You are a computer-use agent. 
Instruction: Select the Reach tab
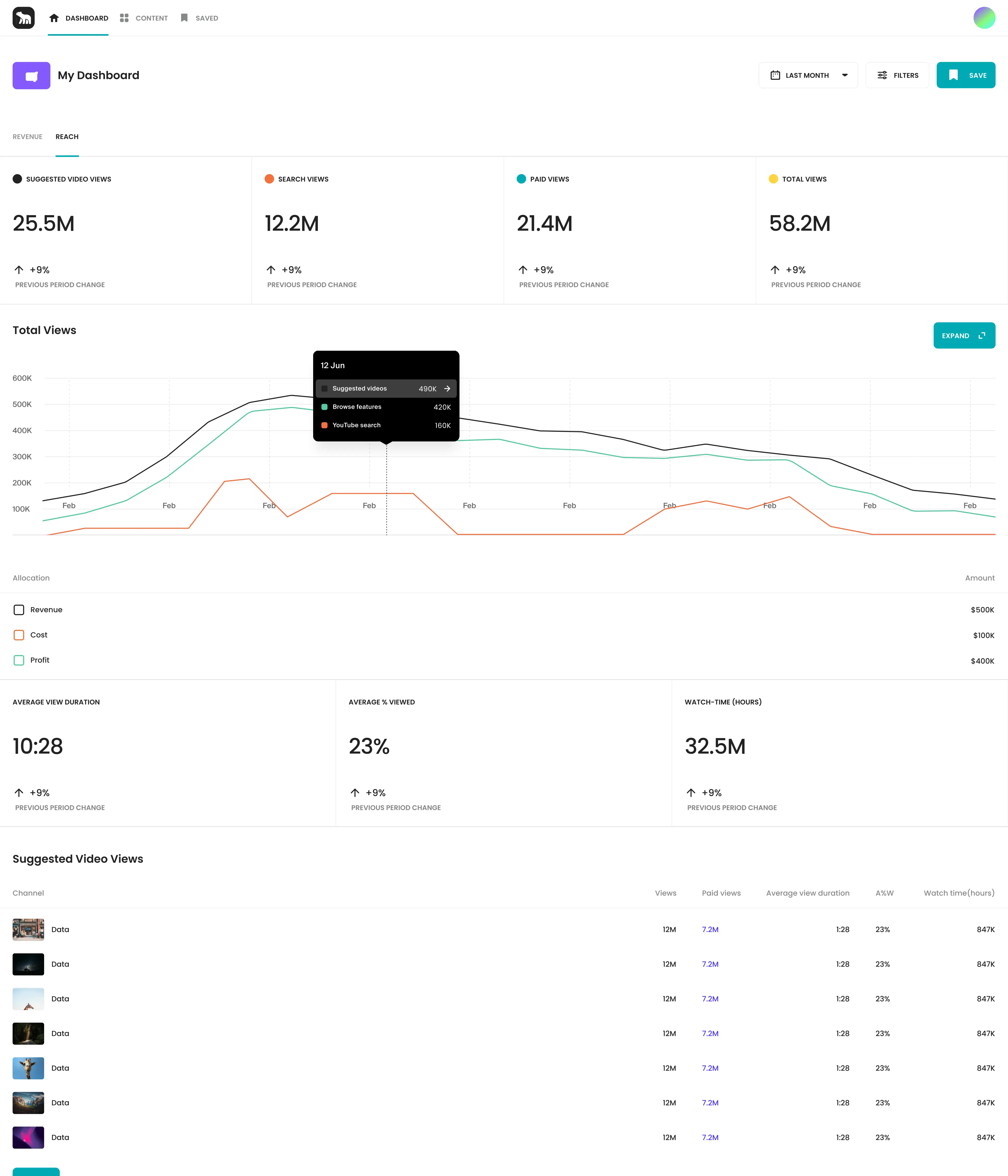[67, 137]
